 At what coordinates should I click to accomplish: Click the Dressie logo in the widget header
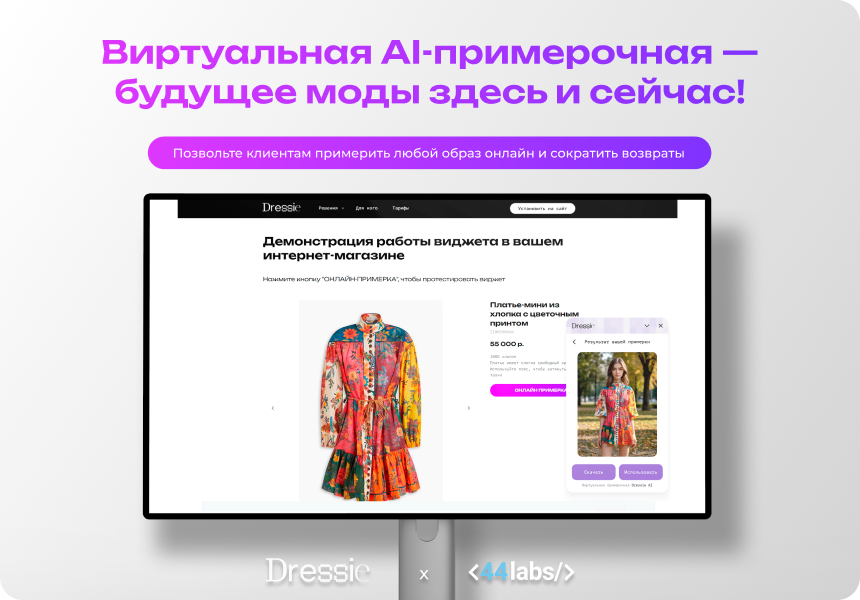581,325
